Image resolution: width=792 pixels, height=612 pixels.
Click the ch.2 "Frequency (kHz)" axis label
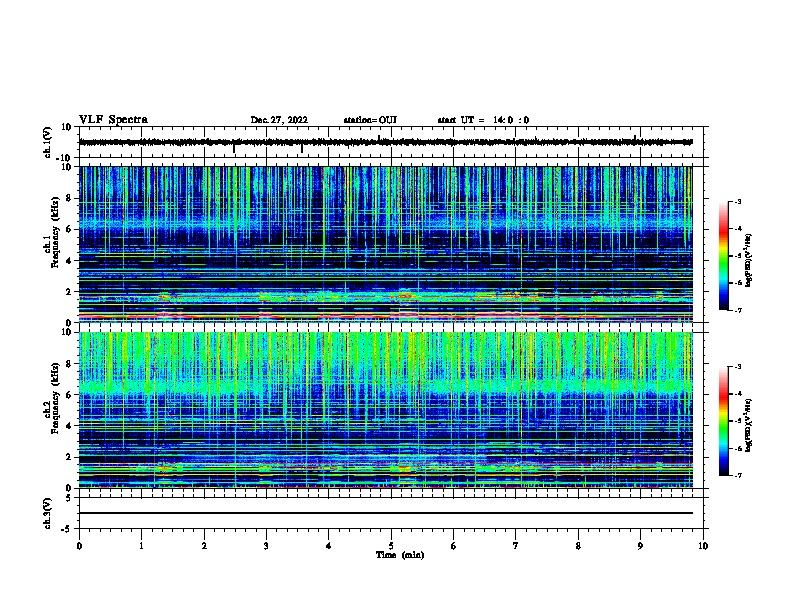[55, 398]
